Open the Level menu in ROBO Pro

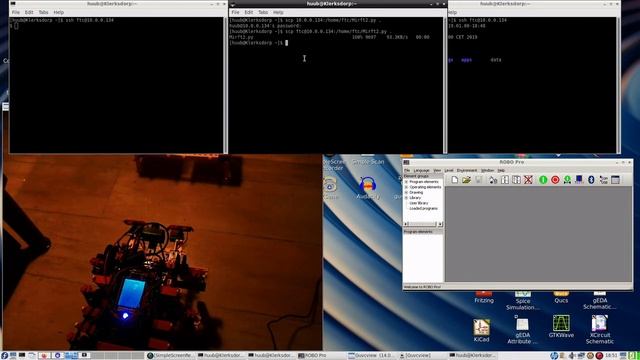pyautogui.click(x=449, y=170)
